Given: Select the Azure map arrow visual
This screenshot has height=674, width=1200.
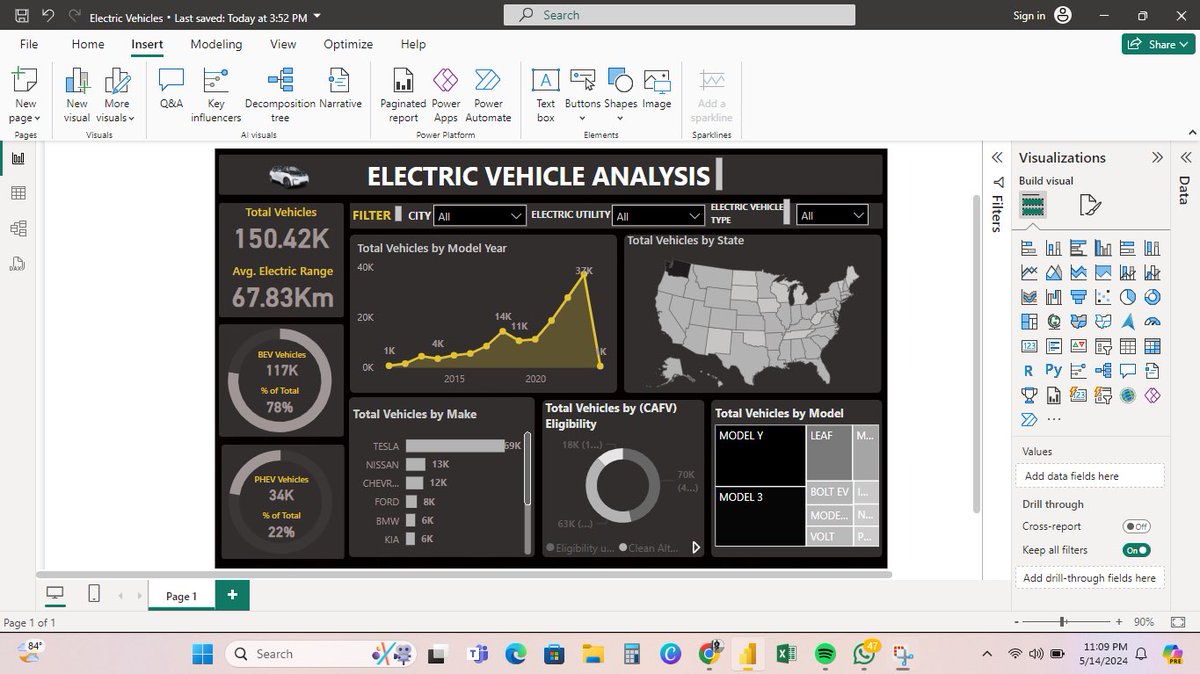Looking at the screenshot, I should [x=1128, y=322].
